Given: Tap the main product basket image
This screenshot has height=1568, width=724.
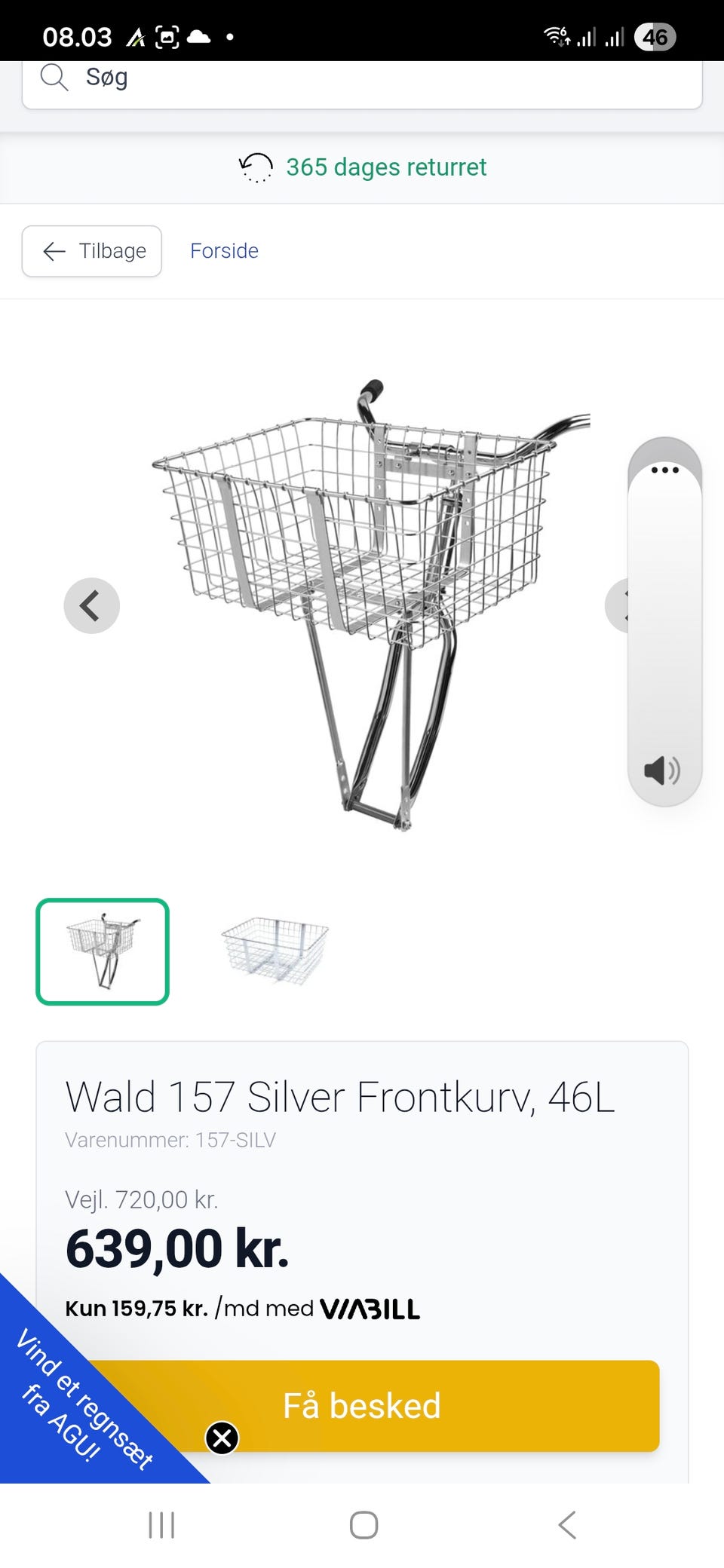Looking at the screenshot, I should (x=370, y=603).
